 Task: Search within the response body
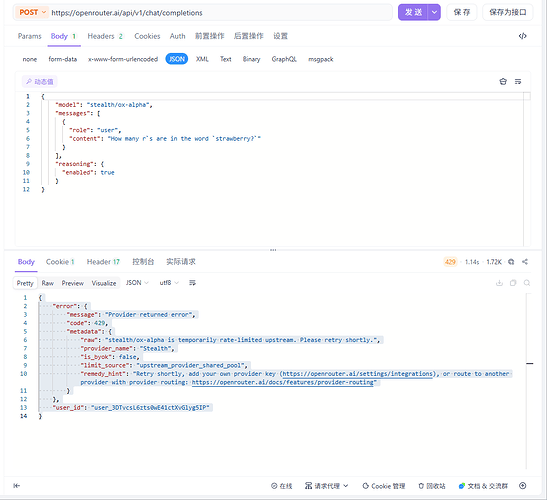[x=527, y=283]
